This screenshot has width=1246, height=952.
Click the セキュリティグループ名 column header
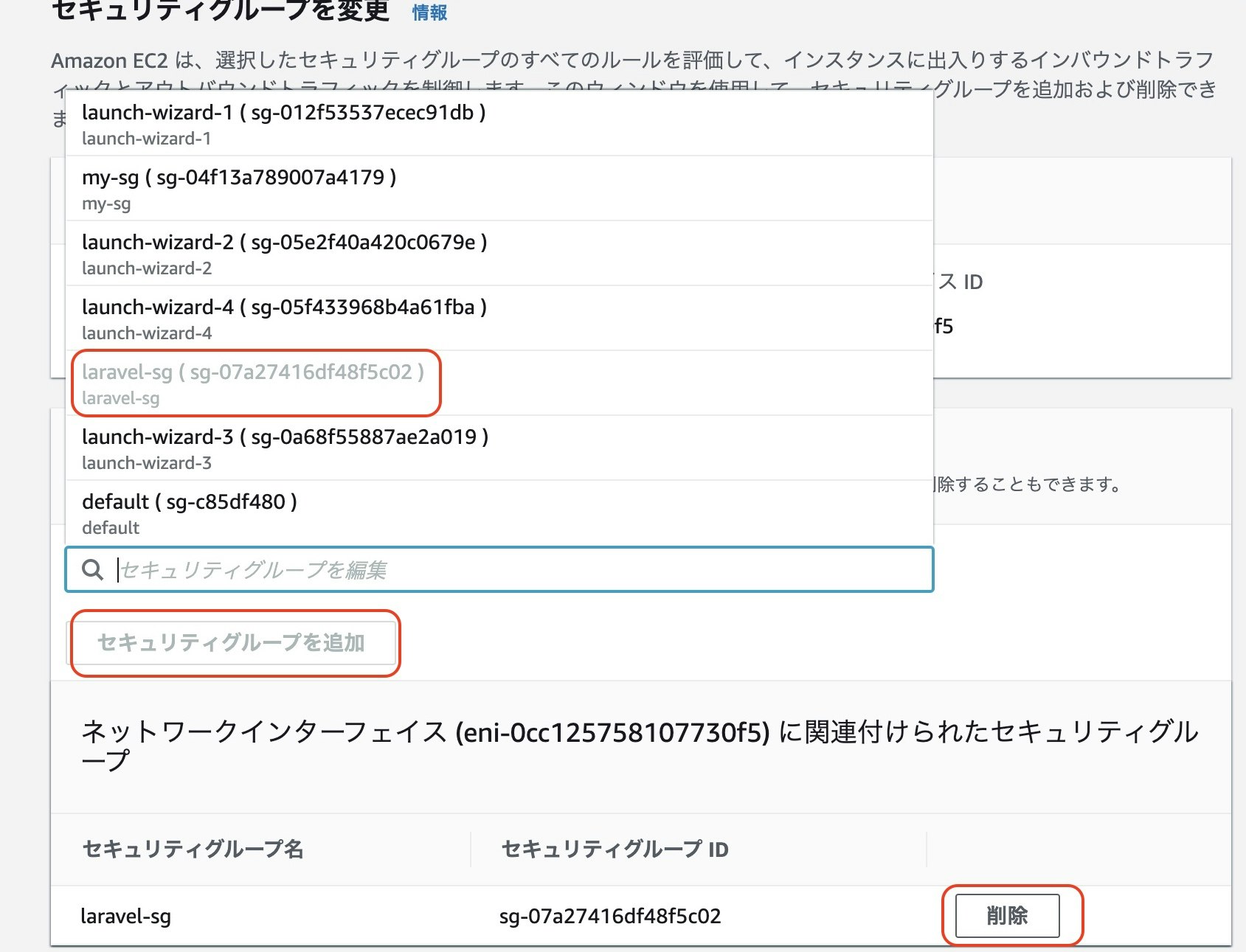pos(193,849)
